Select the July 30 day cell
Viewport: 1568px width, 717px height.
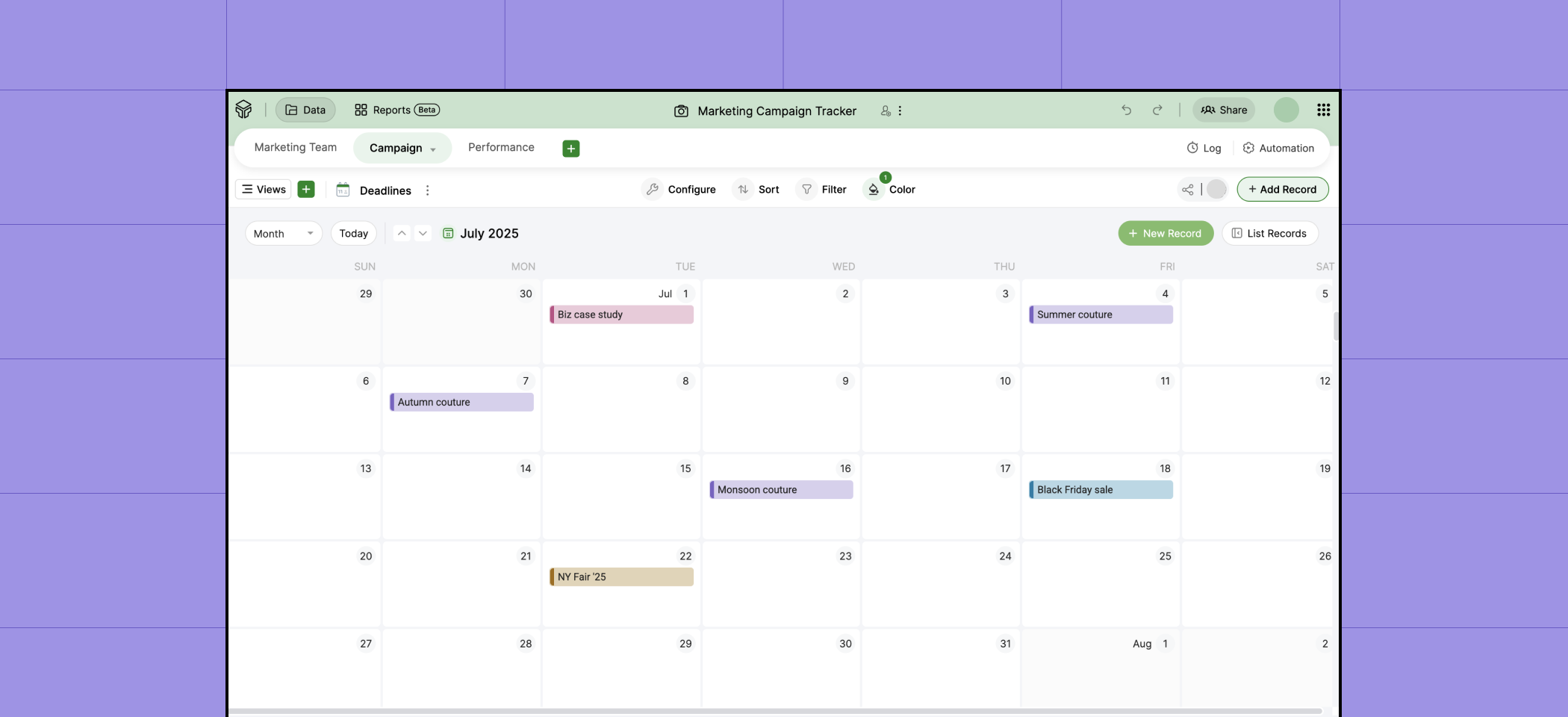click(x=781, y=668)
